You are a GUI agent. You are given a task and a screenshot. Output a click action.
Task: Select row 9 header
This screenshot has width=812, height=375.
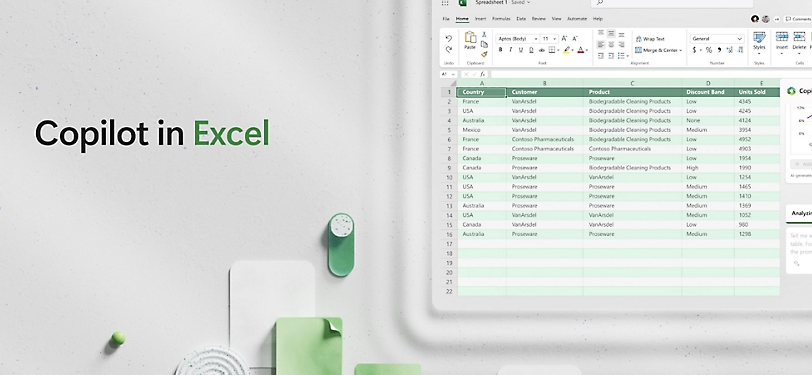pos(449,168)
